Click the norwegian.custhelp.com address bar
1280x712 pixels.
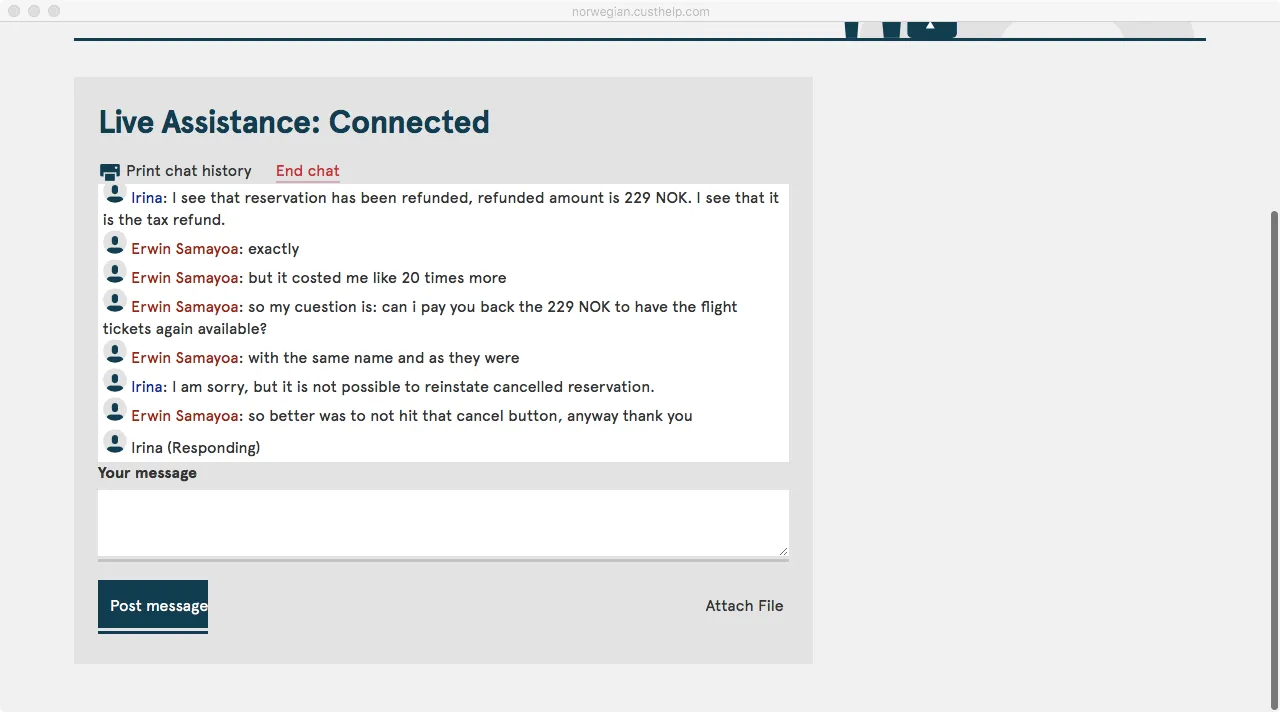click(x=640, y=12)
